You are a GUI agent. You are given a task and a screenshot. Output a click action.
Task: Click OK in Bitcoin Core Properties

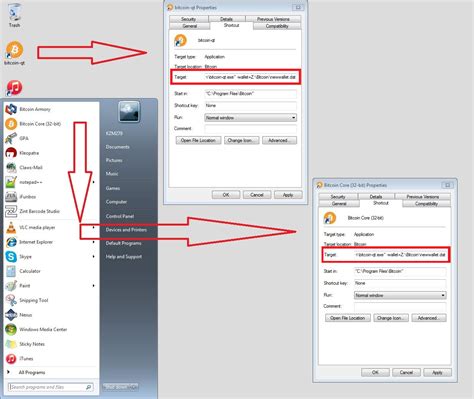pyautogui.click(x=375, y=372)
